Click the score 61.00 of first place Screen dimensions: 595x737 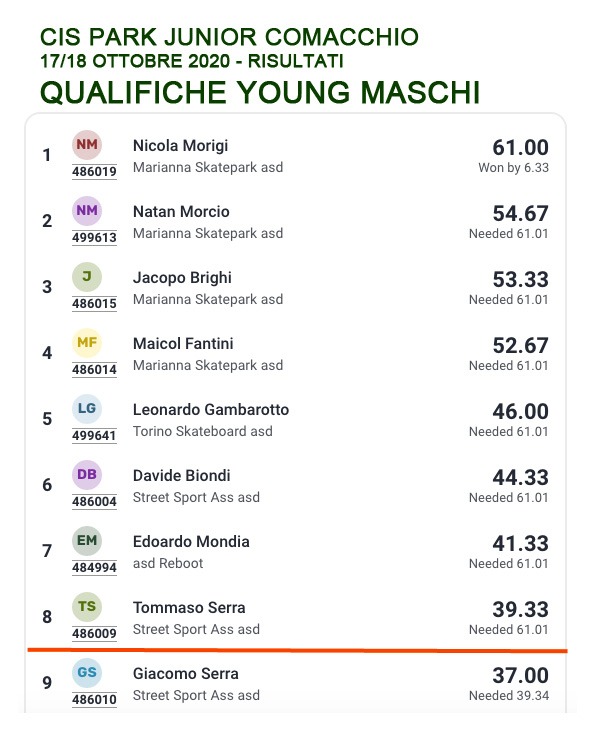520,148
